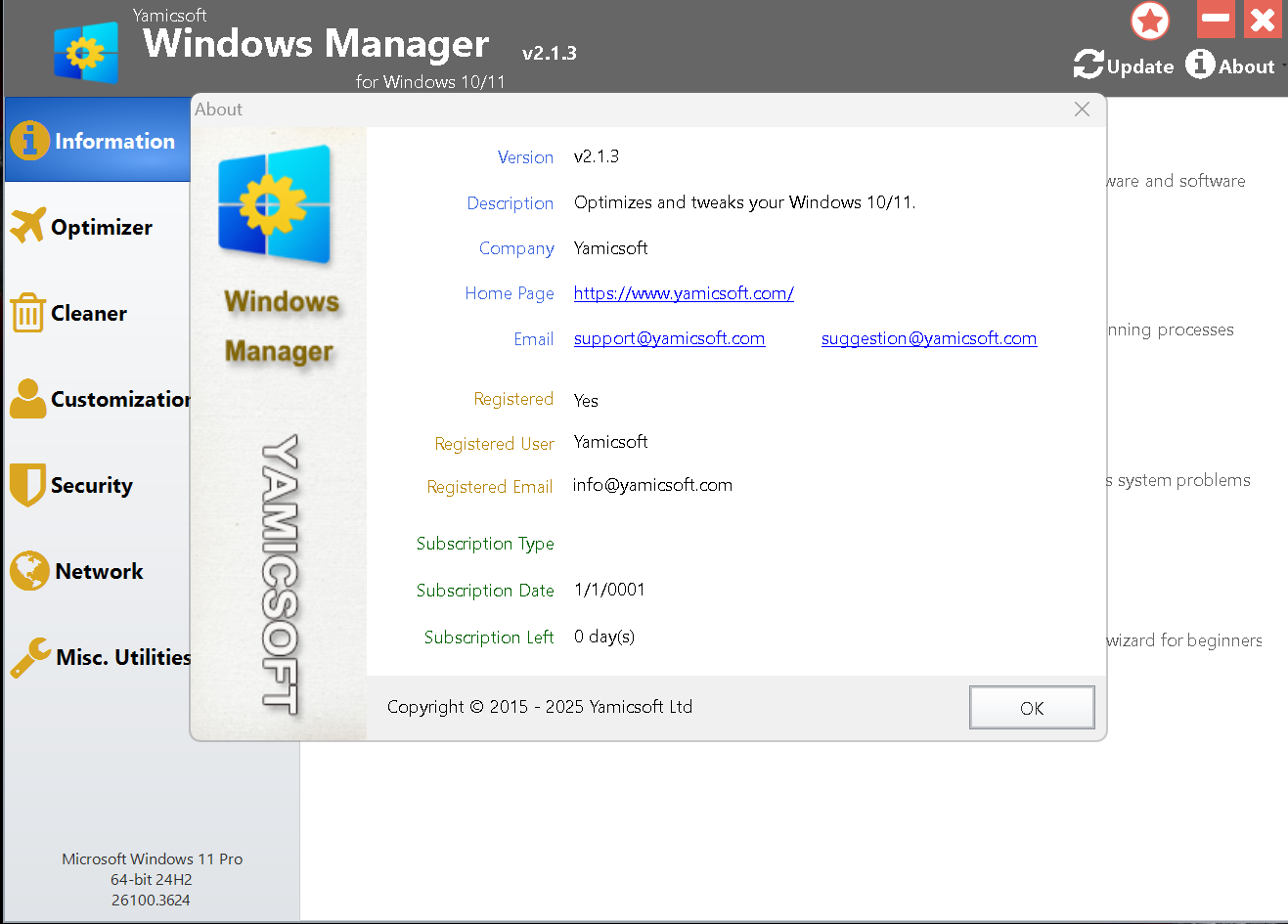Click the Subscription Left value '0 day(s)'
The height and width of the screenshot is (924, 1288).
point(604,637)
